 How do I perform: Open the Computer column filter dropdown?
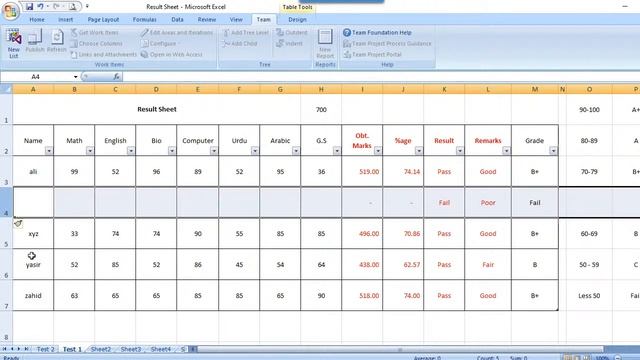tap(213, 151)
